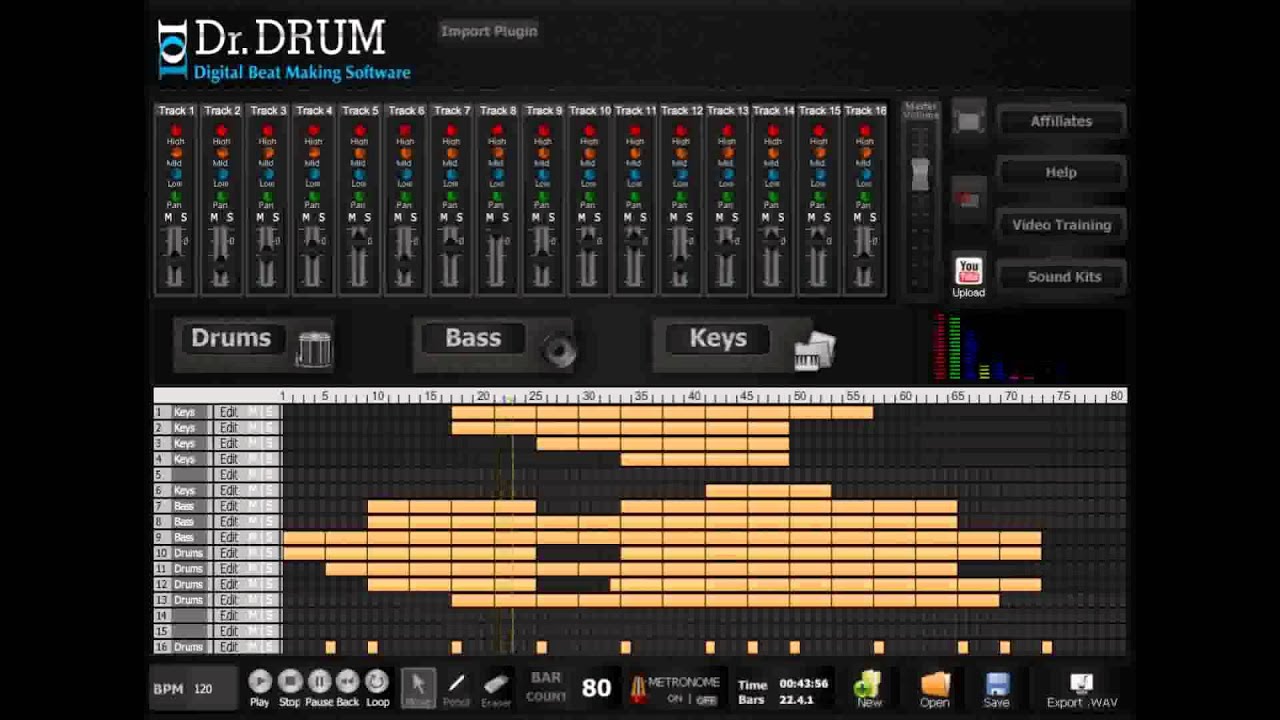This screenshot has width=1280, height=720.
Task: Click bar 40 on the timeline ruler
Action: point(694,396)
